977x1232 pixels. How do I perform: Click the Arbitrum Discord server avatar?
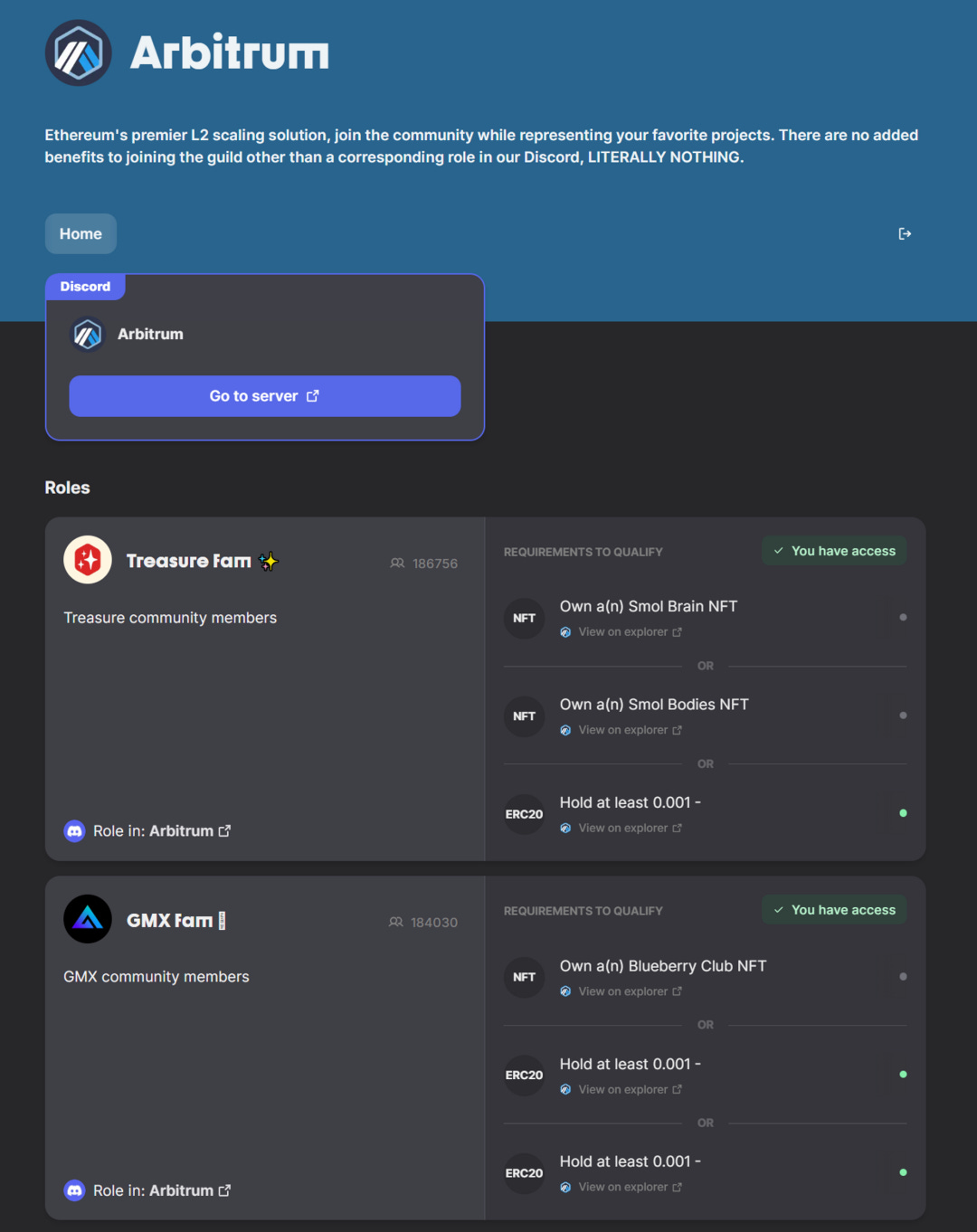[88, 335]
